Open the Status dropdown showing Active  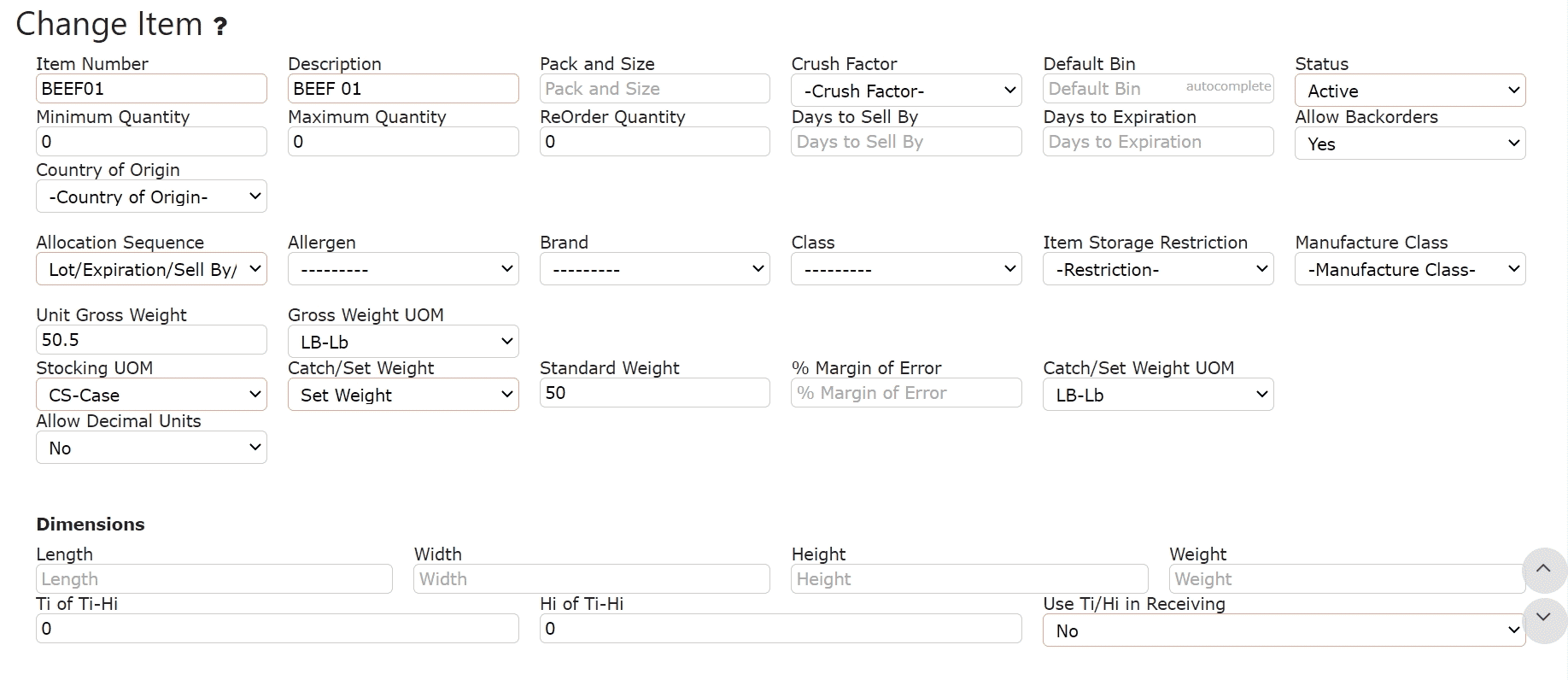tap(1410, 91)
